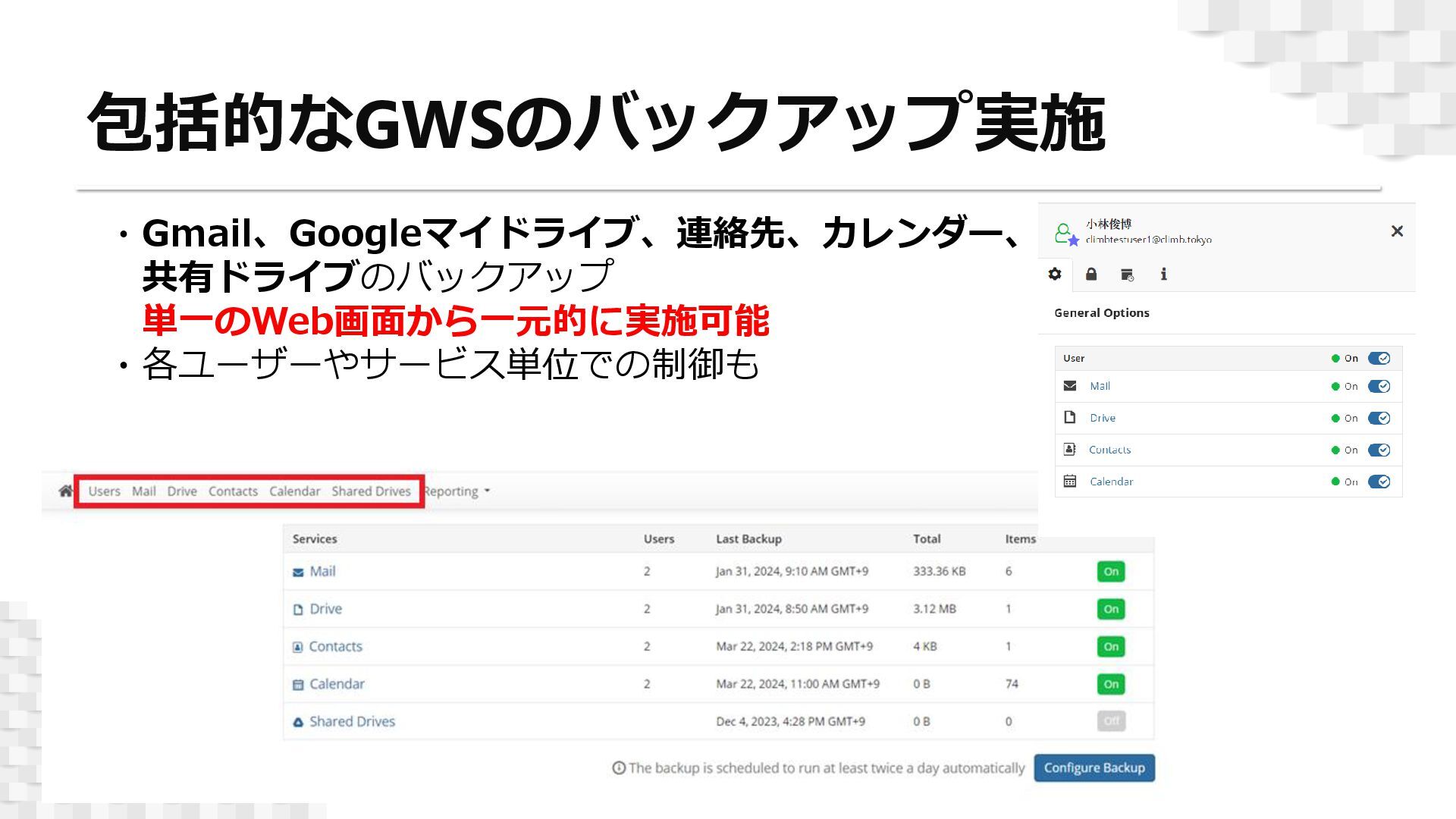Expand the Reporting dropdown menu
Screen dimensions: 1456x819
[x=457, y=491]
